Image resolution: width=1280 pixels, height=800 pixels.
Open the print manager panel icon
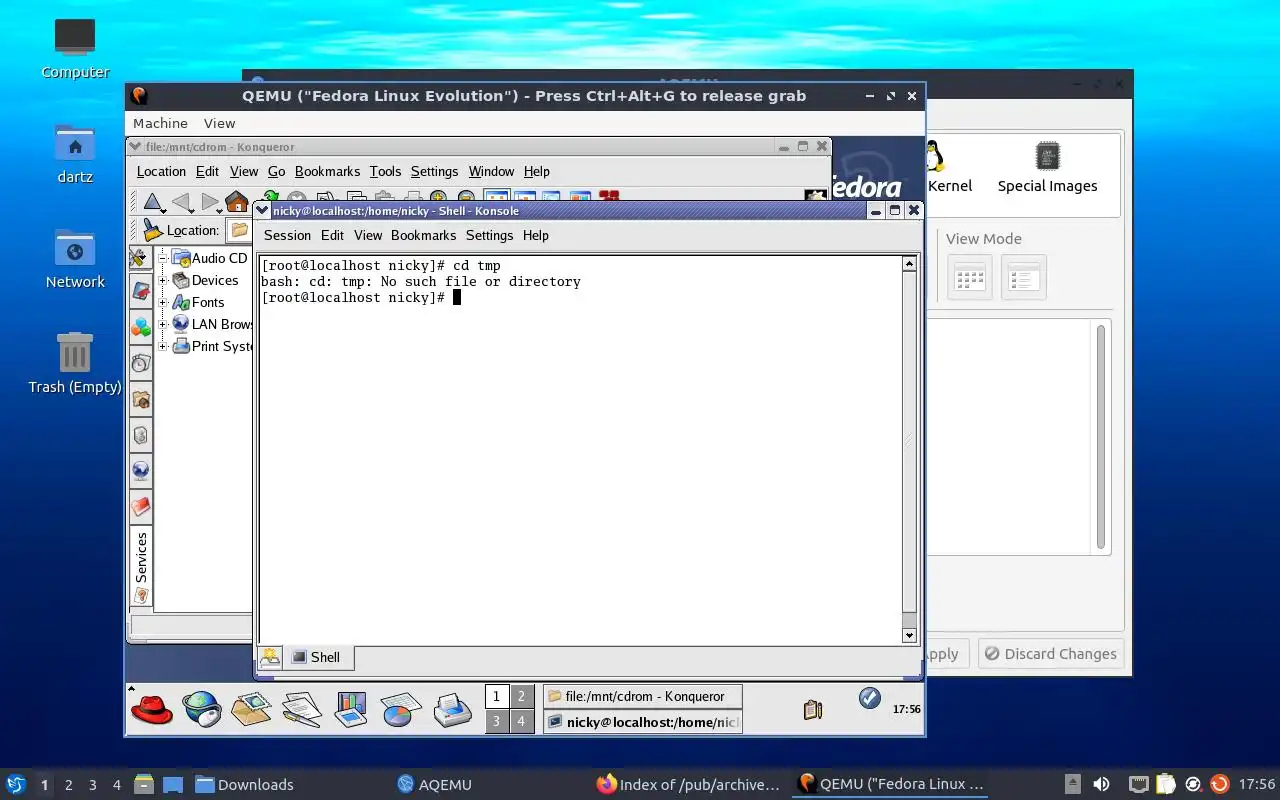pyautogui.click(x=452, y=710)
